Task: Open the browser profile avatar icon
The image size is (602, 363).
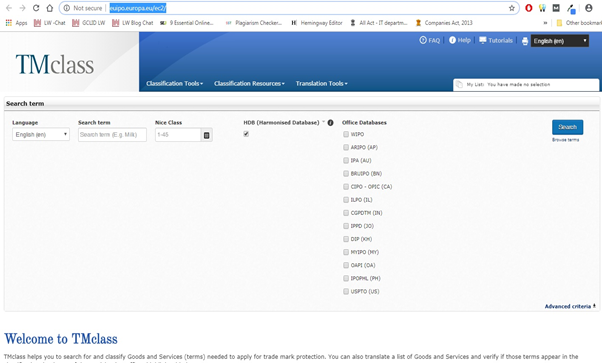Action: 589,8
